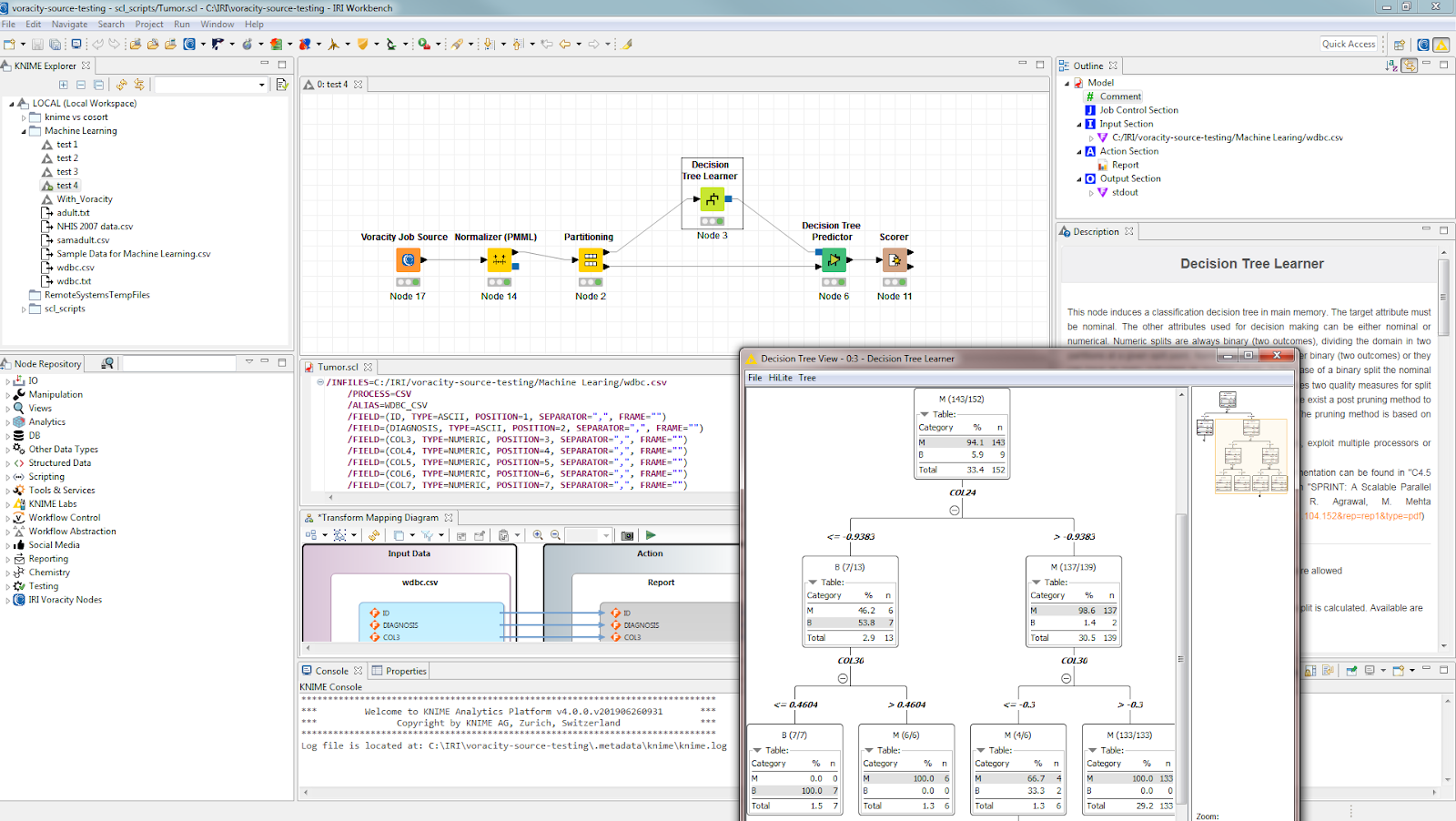Screen dimensions: 1456x821
Task: Select the Scorer node icon
Action: [895, 260]
